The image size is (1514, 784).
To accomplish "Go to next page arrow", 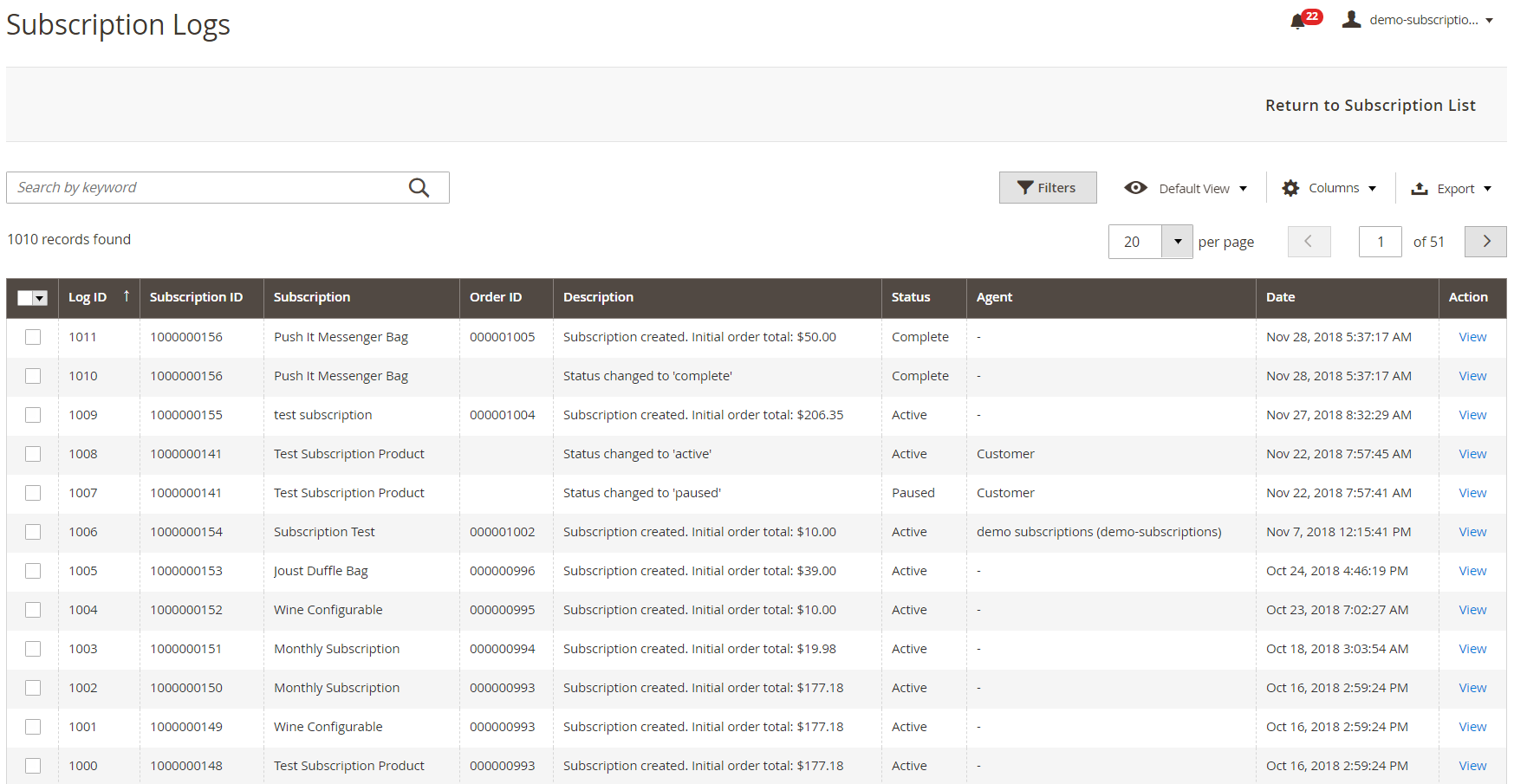I will (x=1485, y=242).
